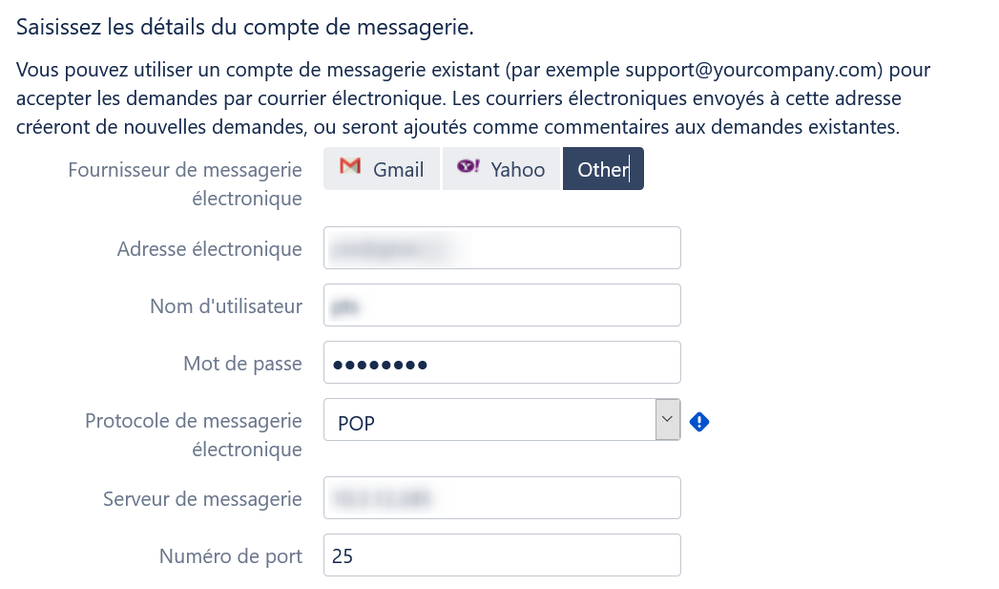This screenshot has height=589, width=999.
Task: Click the "Serveur de messagerie" label
Action: [203, 498]
